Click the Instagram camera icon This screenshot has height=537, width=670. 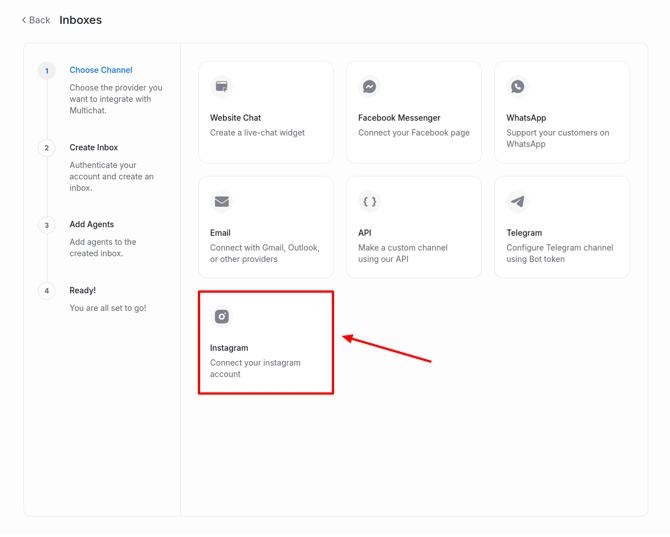[x=222, y=317]
